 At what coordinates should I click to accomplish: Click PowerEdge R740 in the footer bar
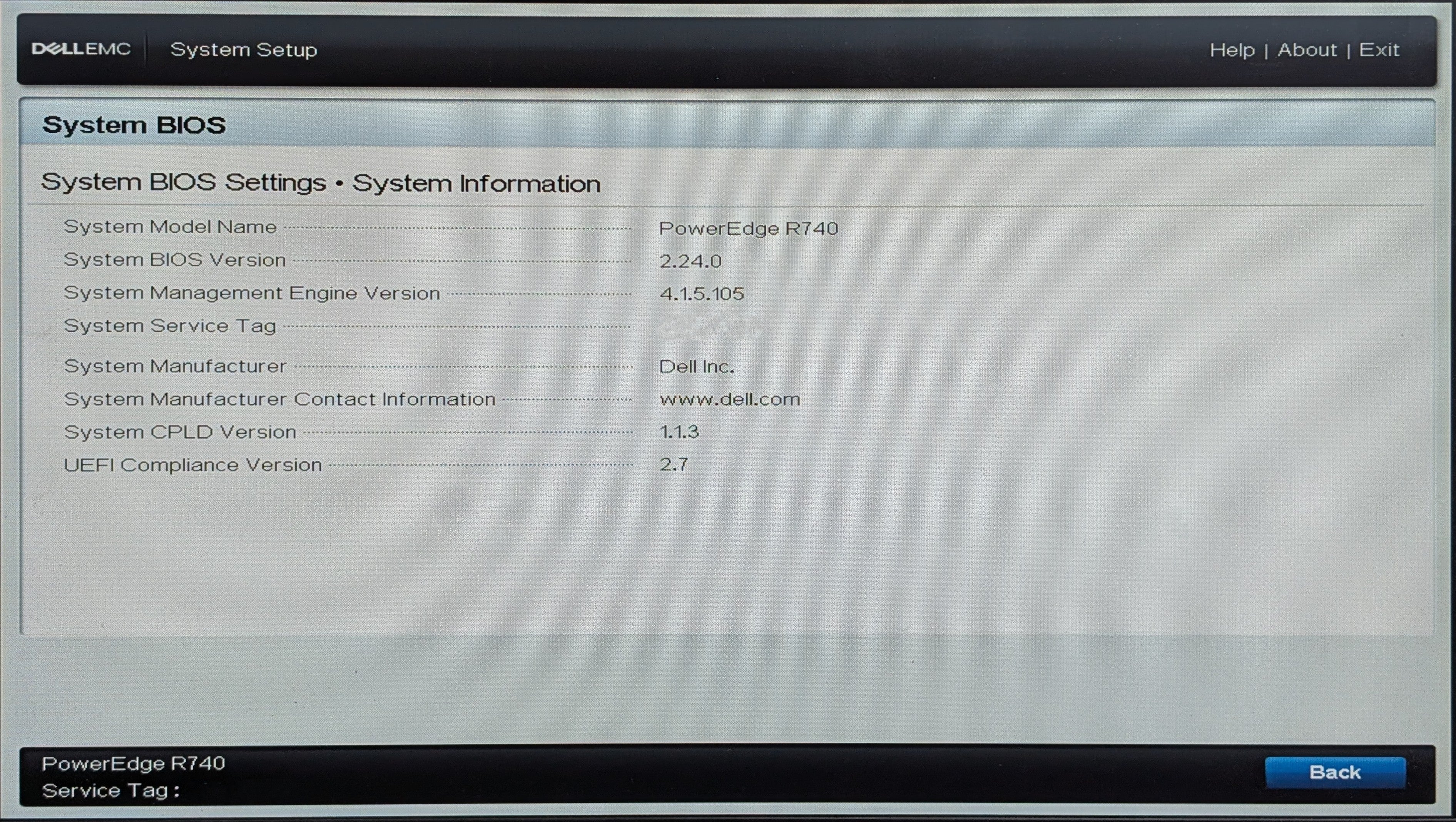134,764
